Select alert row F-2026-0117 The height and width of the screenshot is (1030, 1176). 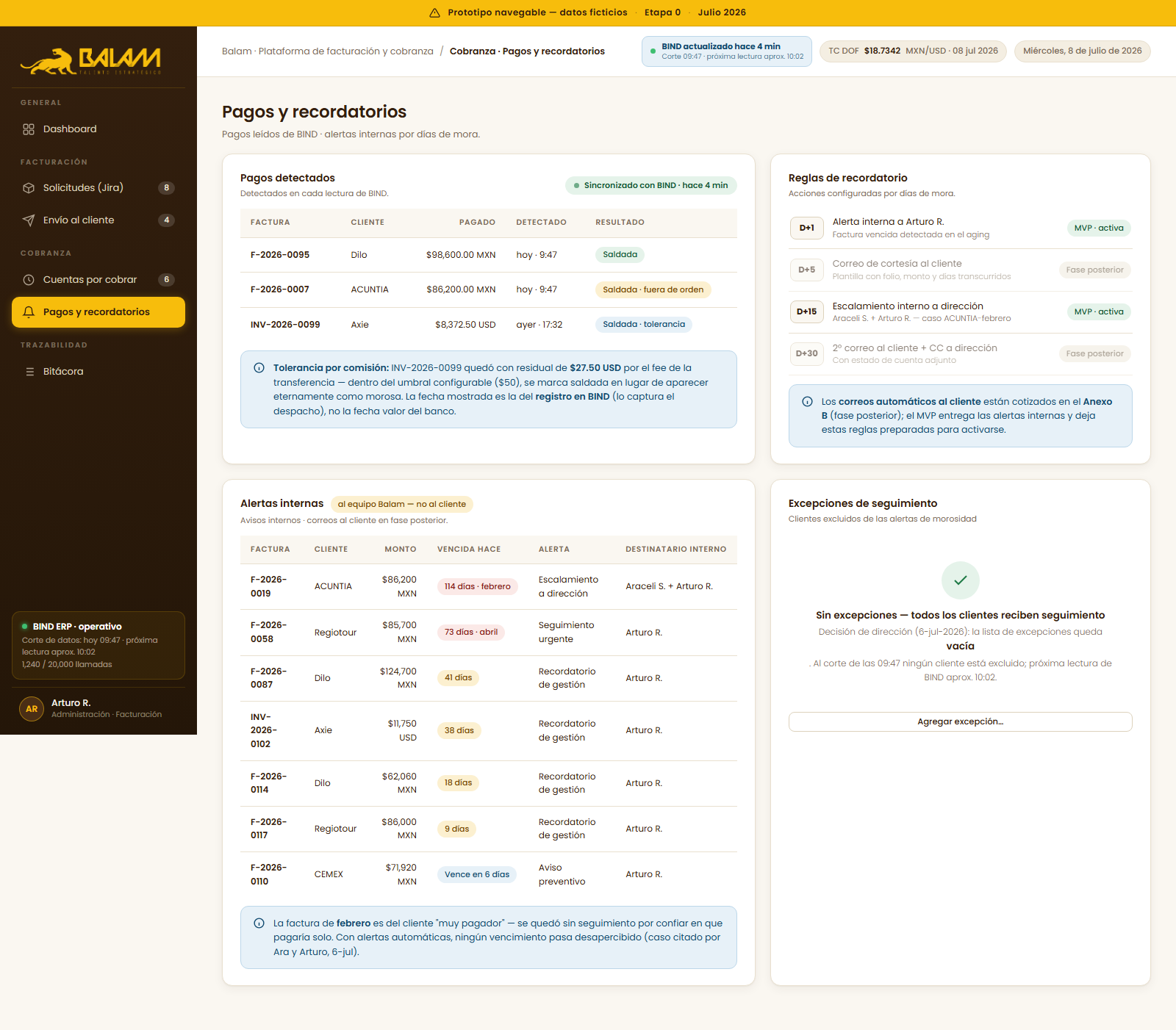489,829
